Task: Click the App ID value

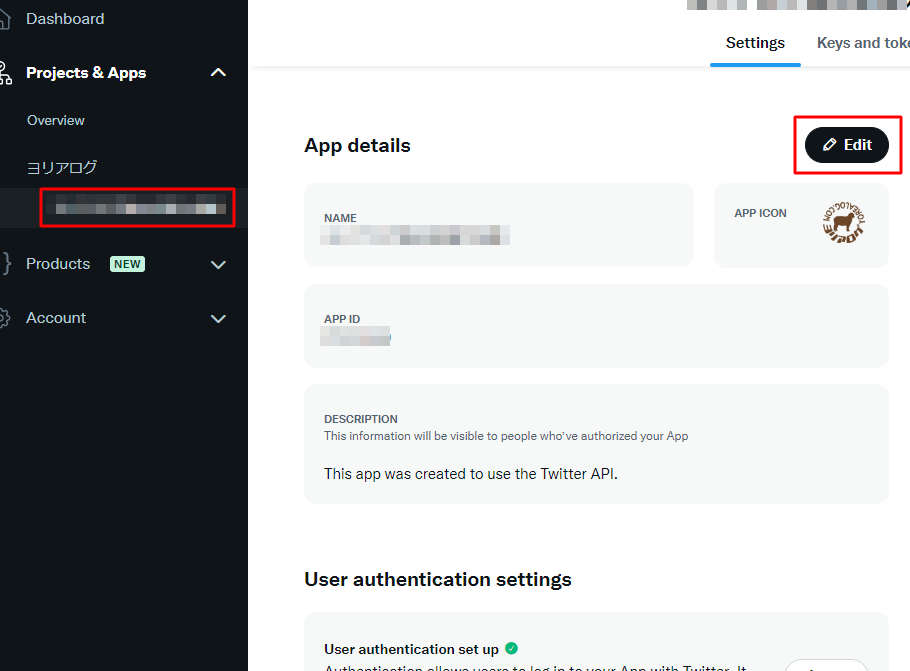Action: pyautogui.click(x=355, y=338)
